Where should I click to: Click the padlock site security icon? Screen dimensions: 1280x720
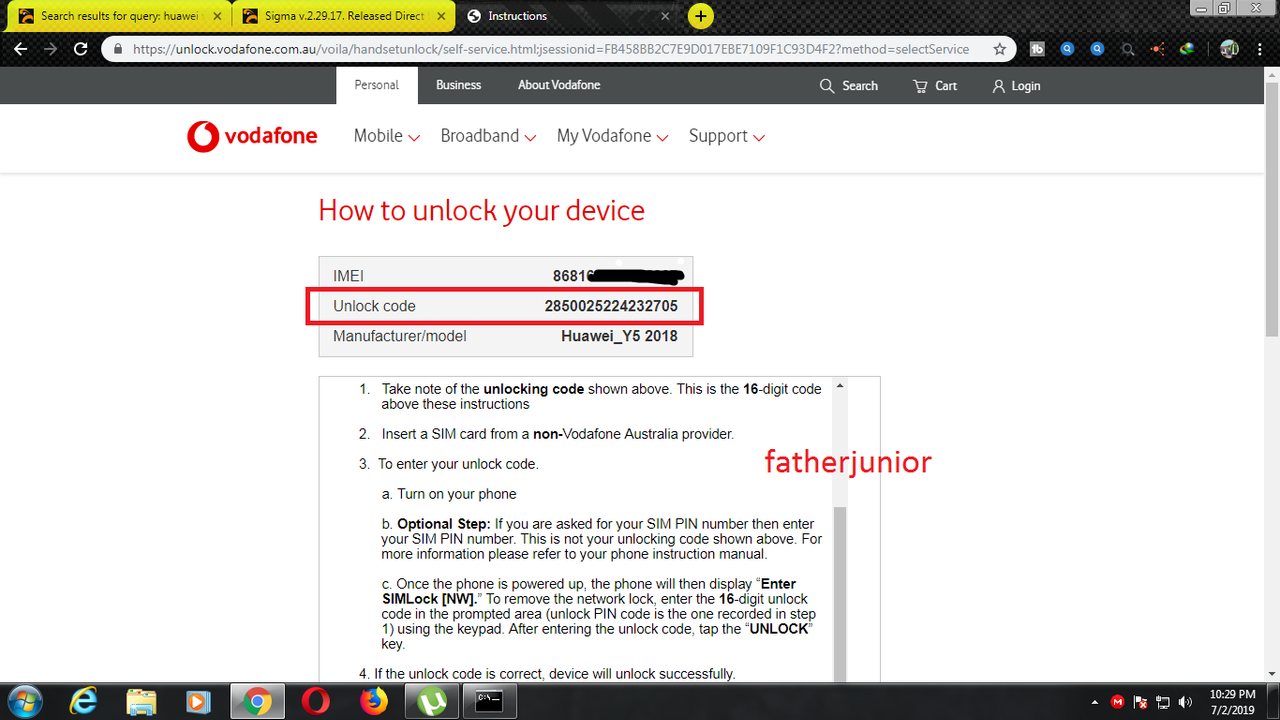[x=118, y=48]
